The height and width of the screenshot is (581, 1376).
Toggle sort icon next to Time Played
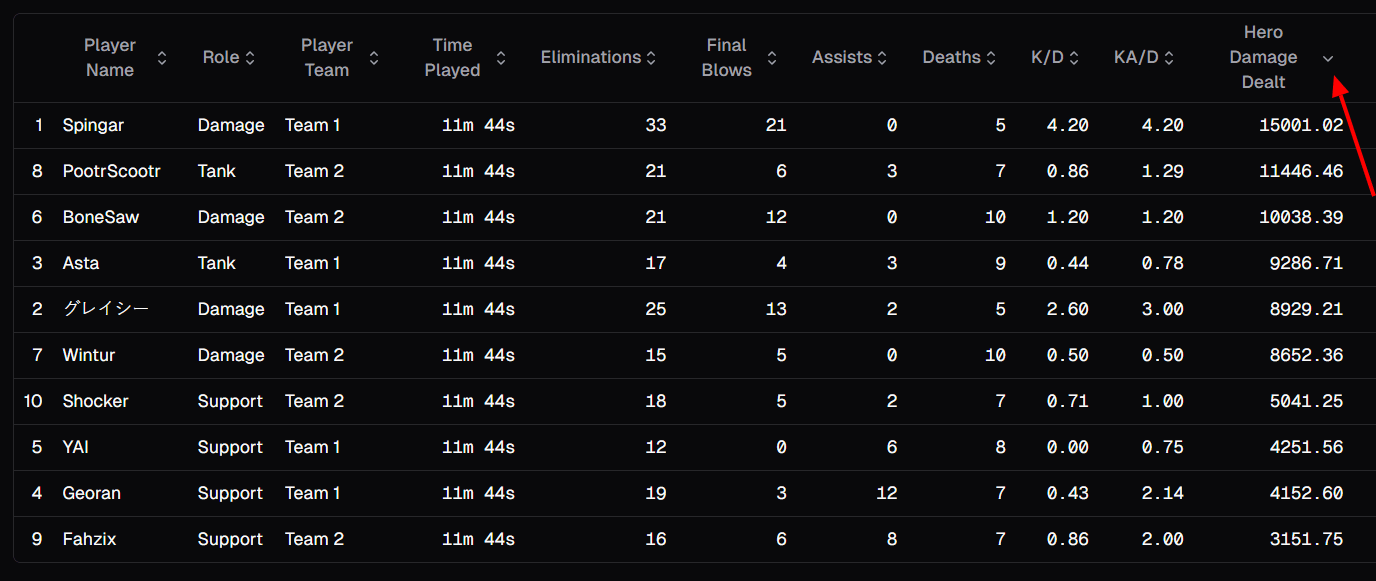click(x=501, y=58)
